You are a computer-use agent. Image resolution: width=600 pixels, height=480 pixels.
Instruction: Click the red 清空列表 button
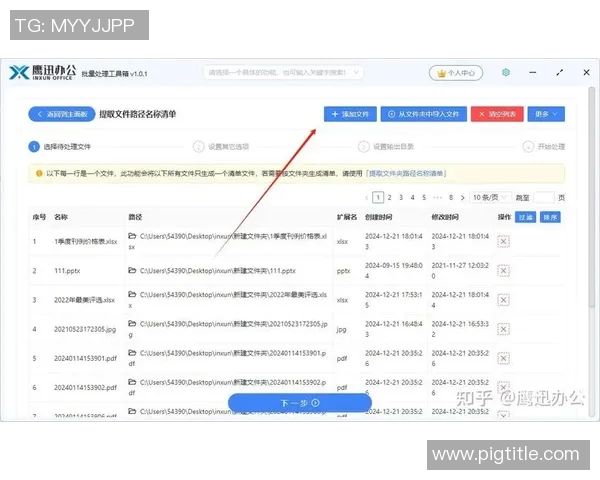[x=497, y=114]
